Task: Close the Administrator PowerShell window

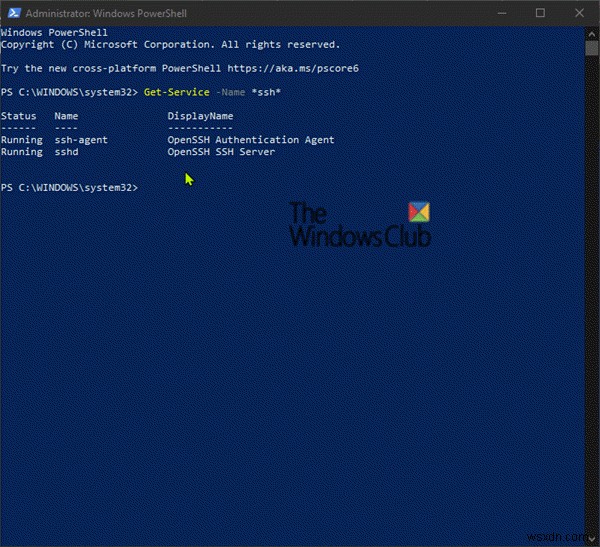Action: click(x=579, y=13)
